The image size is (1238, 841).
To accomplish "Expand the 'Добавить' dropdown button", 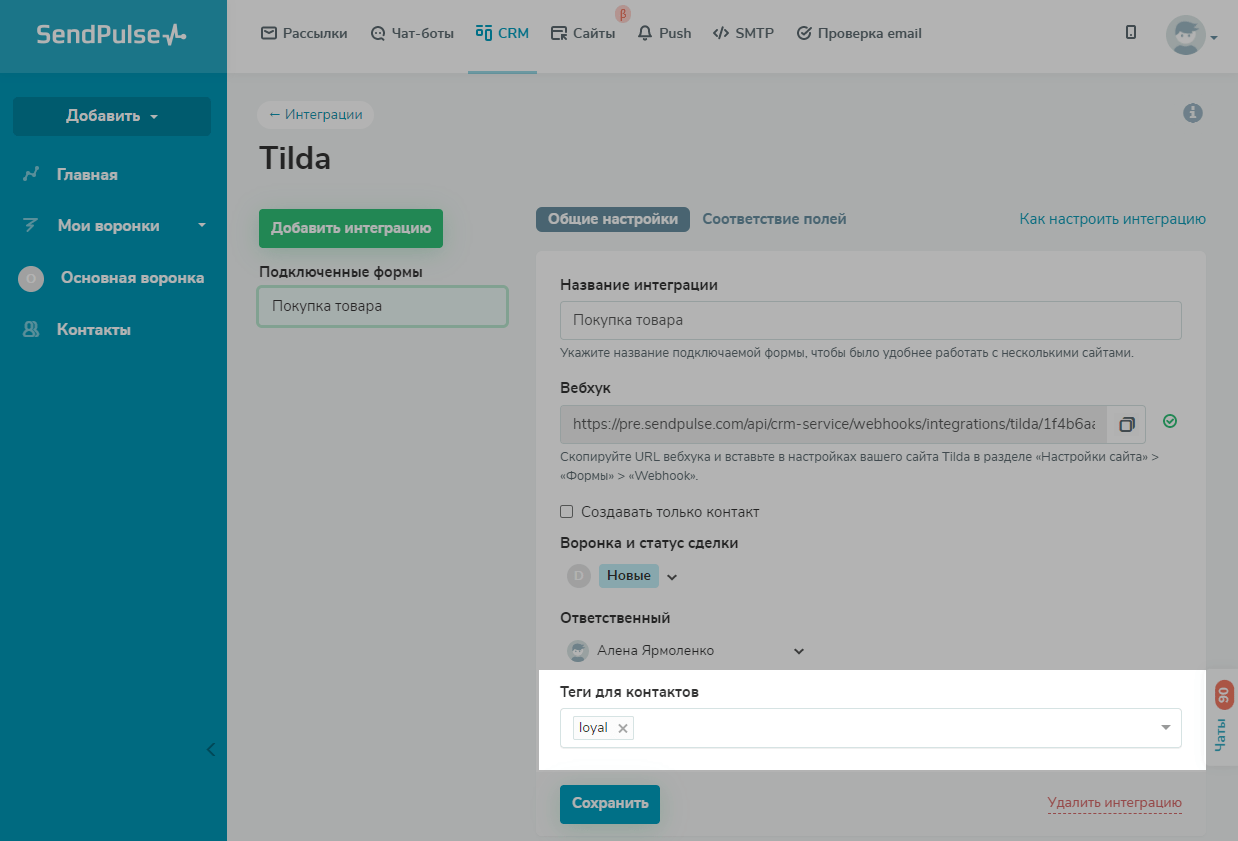I will [112, 116].
